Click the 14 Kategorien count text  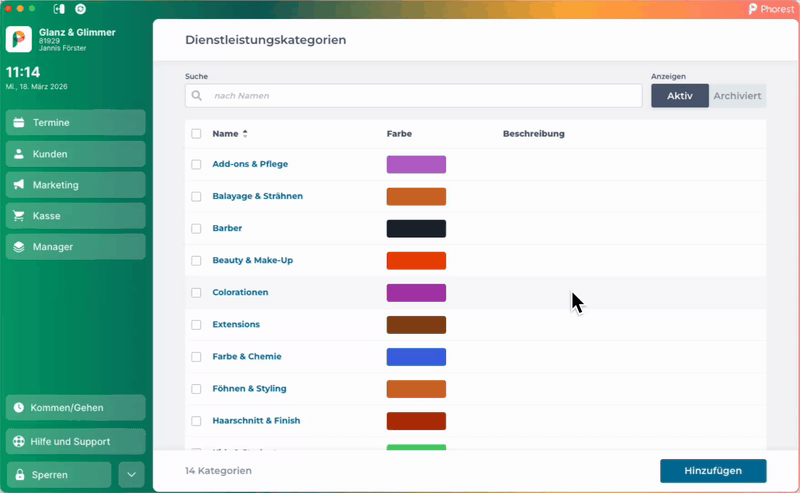coord(218,471)
